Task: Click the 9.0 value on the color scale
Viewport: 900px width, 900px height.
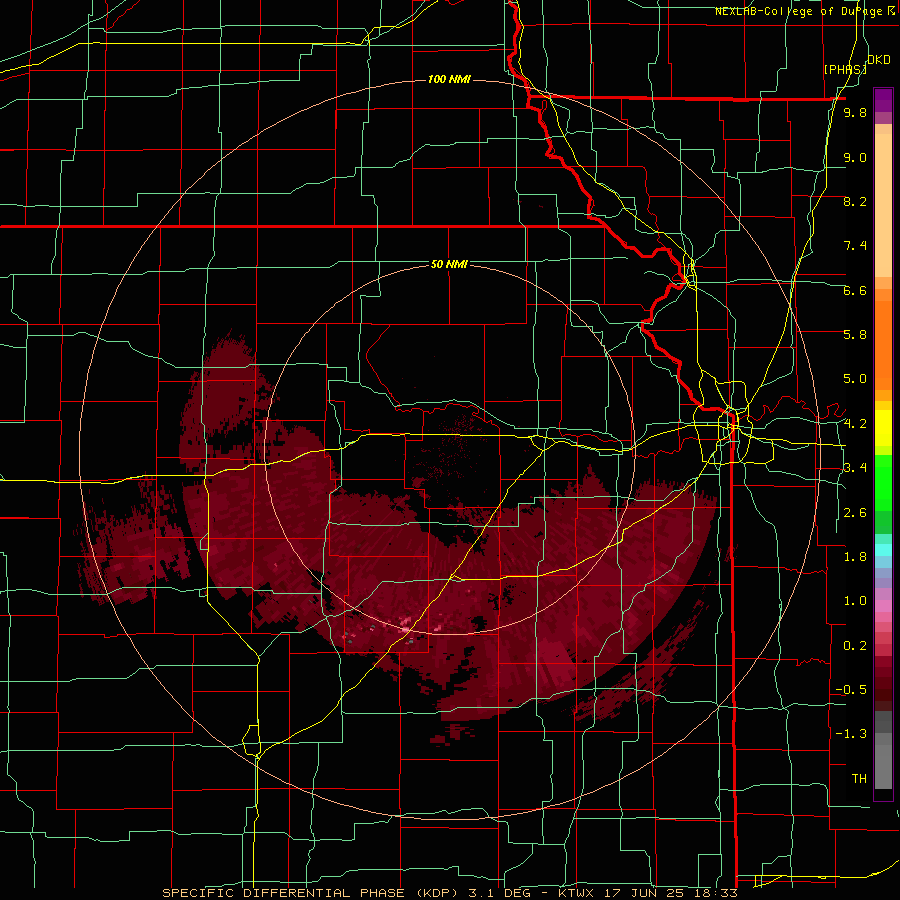Action: point(855,157)
